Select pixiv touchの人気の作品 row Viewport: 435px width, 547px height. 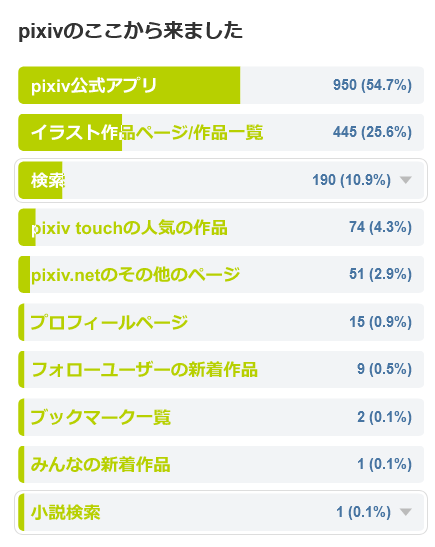tap(221, 227)
